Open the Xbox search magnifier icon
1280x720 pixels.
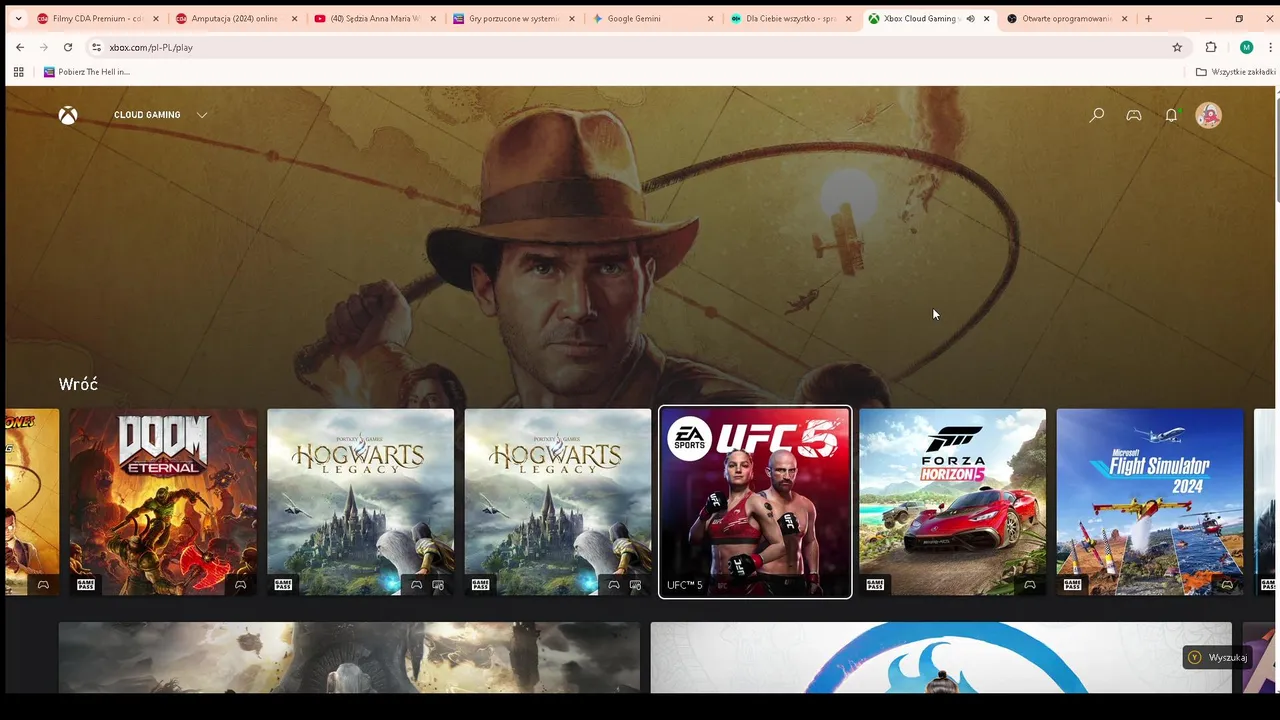click(1097, 115)
